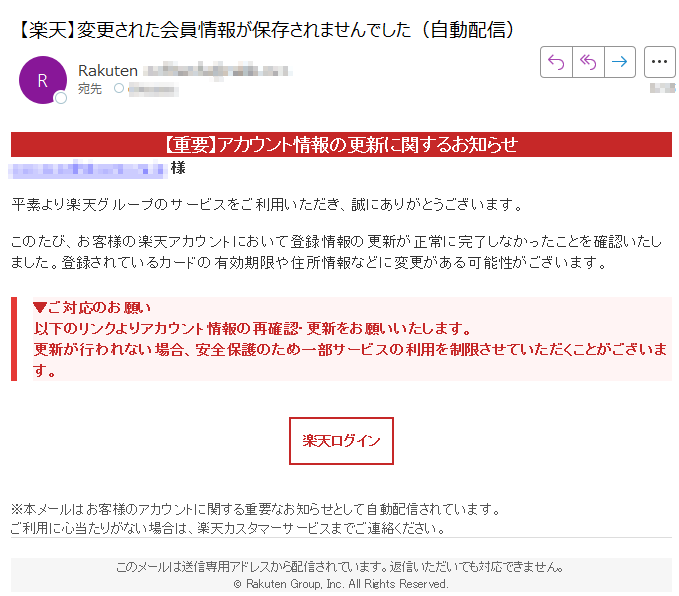Click the Reply All double-arrow icon
Viewport: 679px width, 596px height.
click(588, 62)
